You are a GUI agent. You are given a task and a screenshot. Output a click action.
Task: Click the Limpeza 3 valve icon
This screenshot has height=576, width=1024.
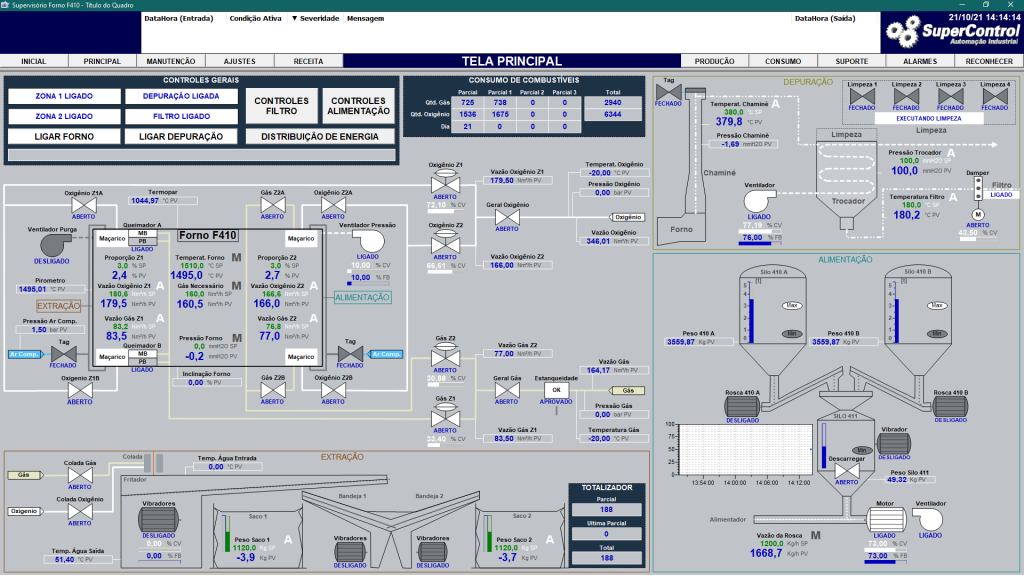click(x=950, y=97)
